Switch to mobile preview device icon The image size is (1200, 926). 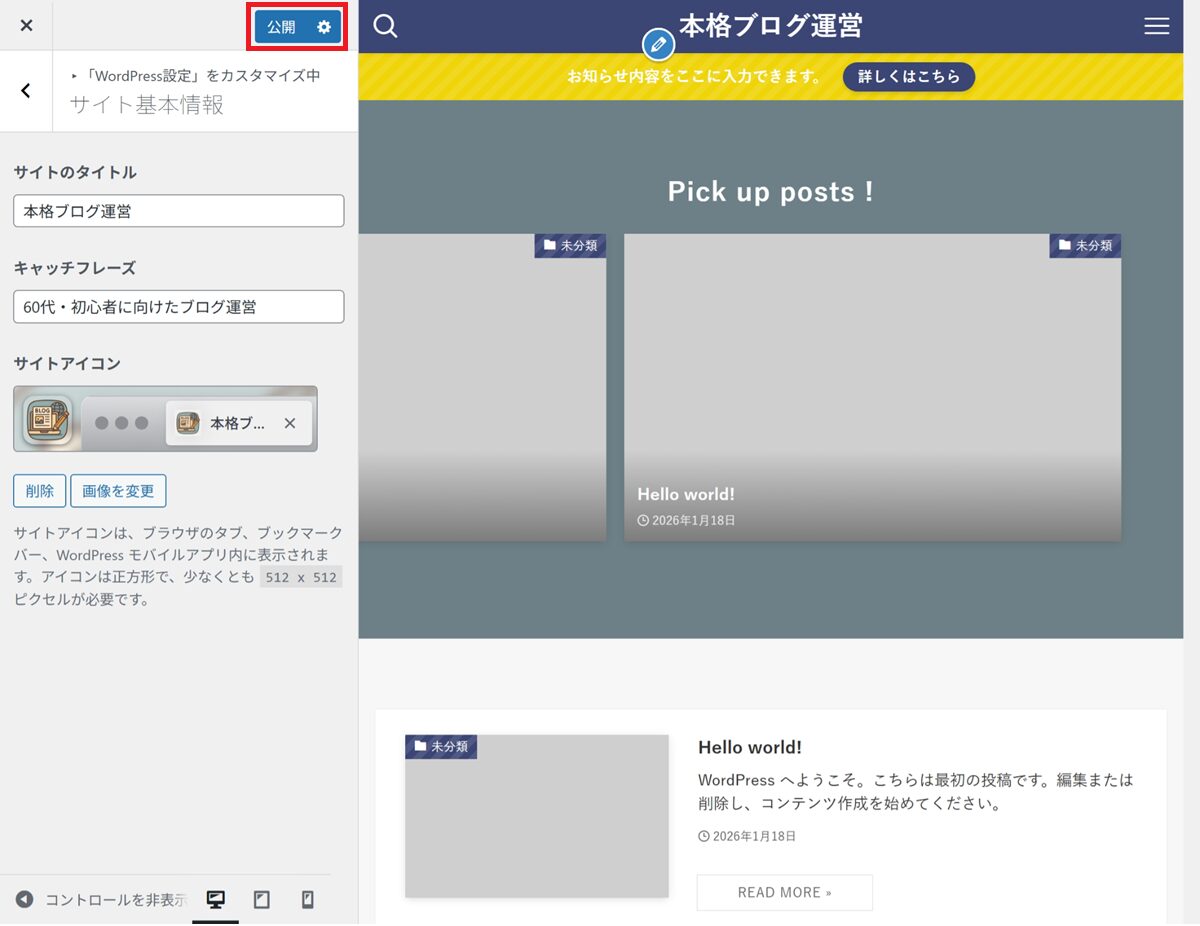point(308,900)
